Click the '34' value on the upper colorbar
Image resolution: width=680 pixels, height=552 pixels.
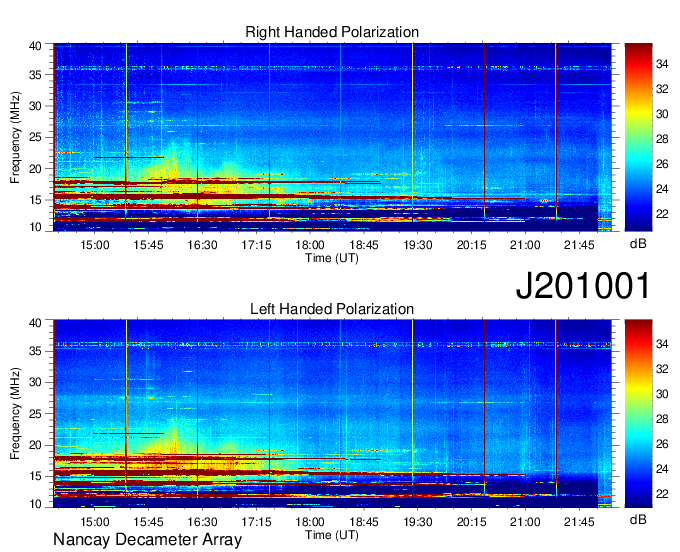tap(662, 65)
